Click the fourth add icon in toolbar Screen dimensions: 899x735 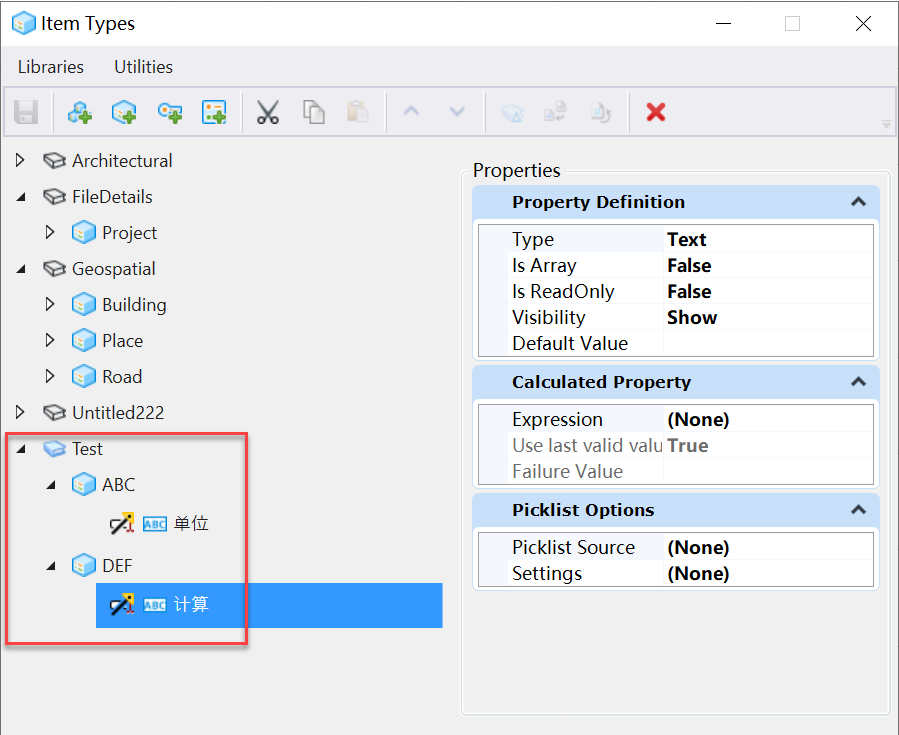[x=214, y=112]
